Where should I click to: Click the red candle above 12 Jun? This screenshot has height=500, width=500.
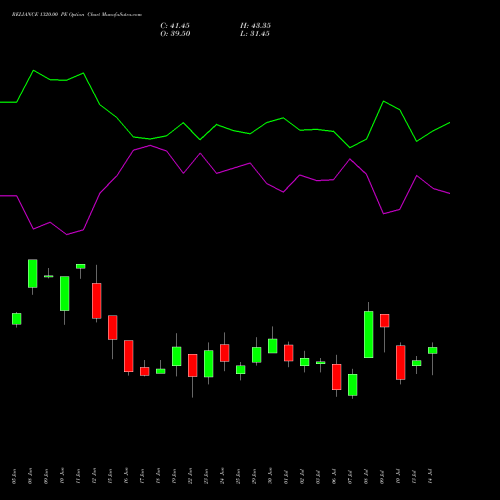pos(97,301)
